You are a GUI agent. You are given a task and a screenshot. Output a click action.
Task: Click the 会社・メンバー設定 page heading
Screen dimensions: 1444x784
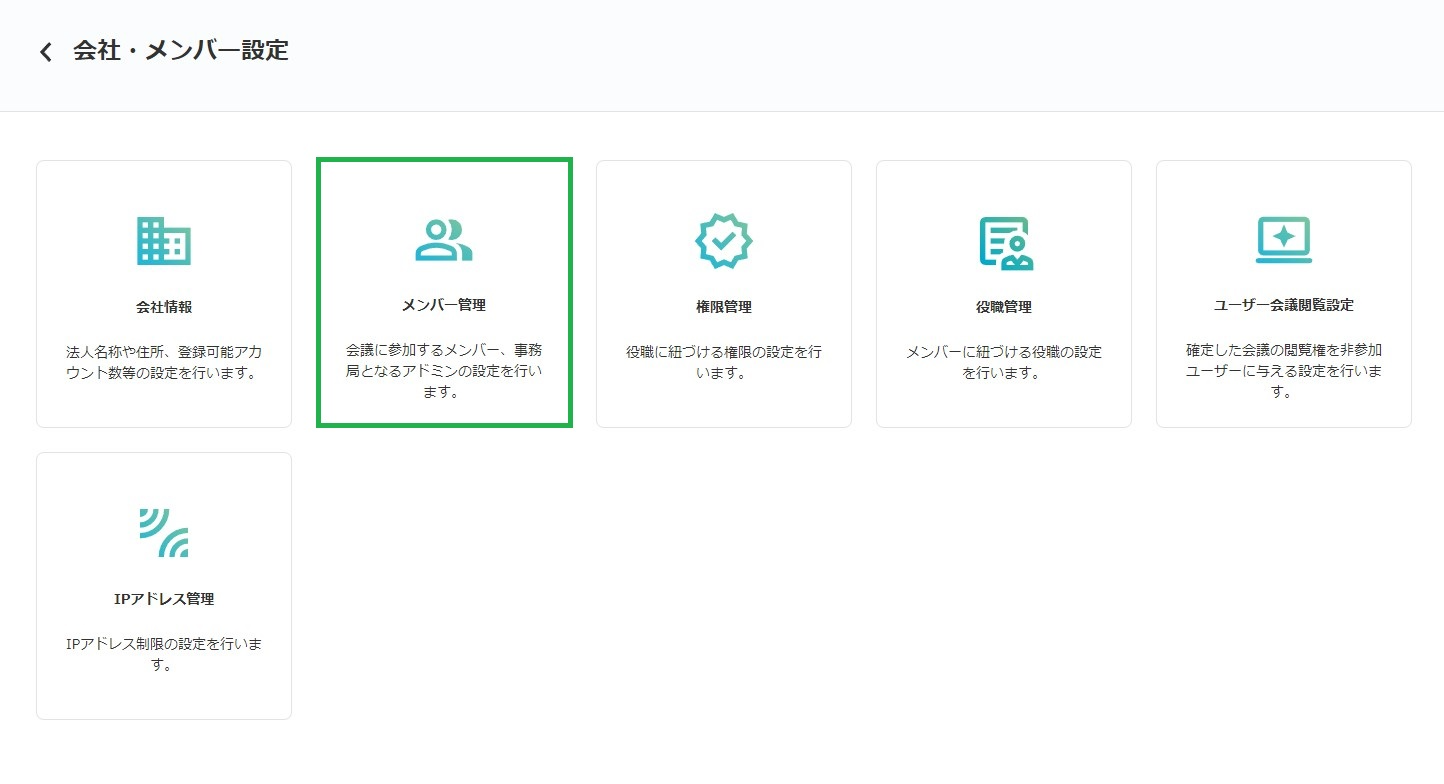coord(181,51)
